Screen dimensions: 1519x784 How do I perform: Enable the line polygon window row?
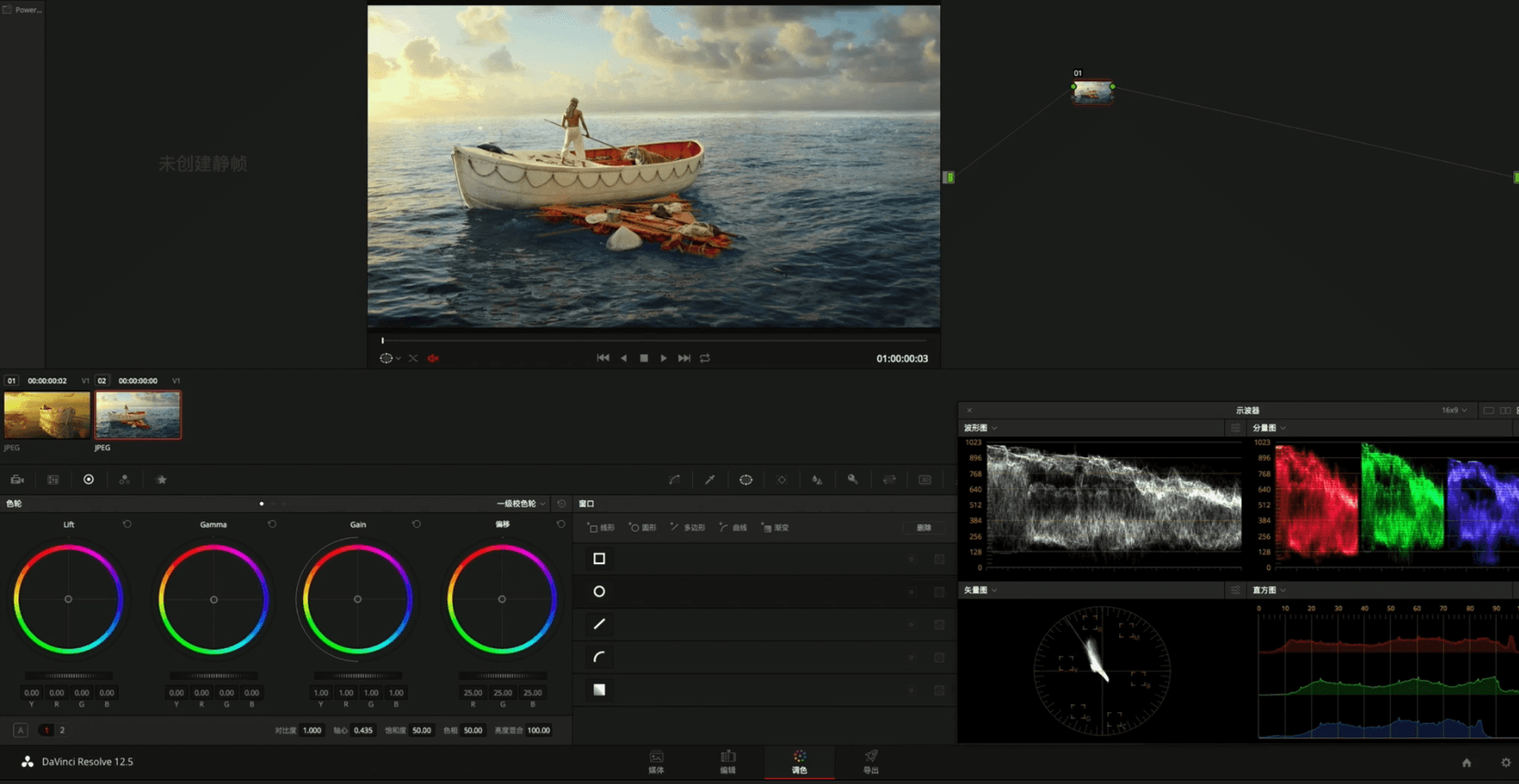pyautogui.click(x=599, y=624)
